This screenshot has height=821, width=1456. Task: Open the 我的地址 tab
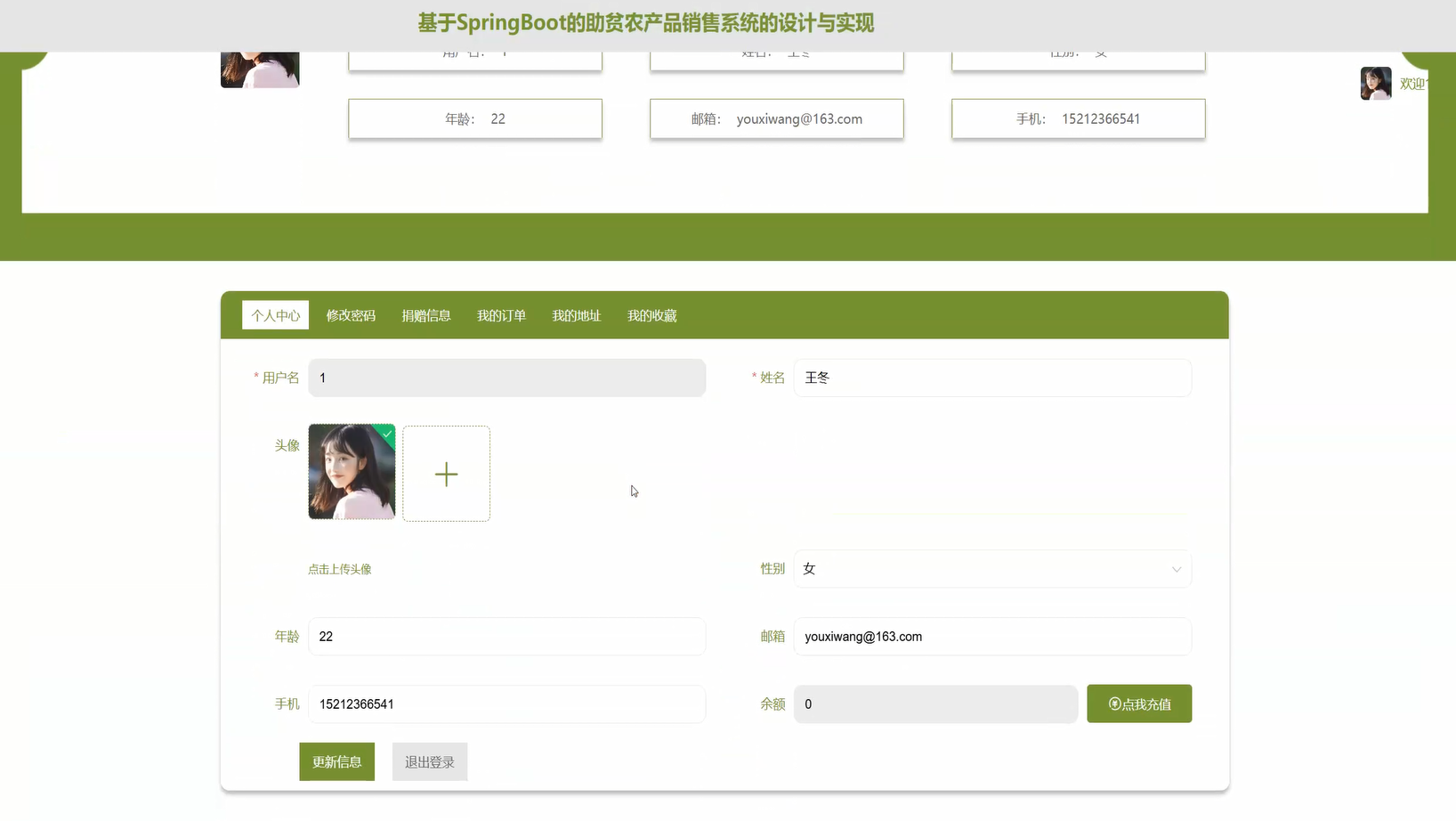[576, 314]
